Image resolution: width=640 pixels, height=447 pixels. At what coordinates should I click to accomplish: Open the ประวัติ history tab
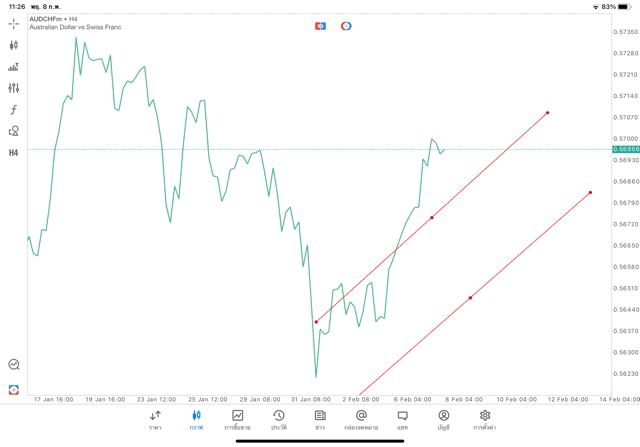[278, 420]
